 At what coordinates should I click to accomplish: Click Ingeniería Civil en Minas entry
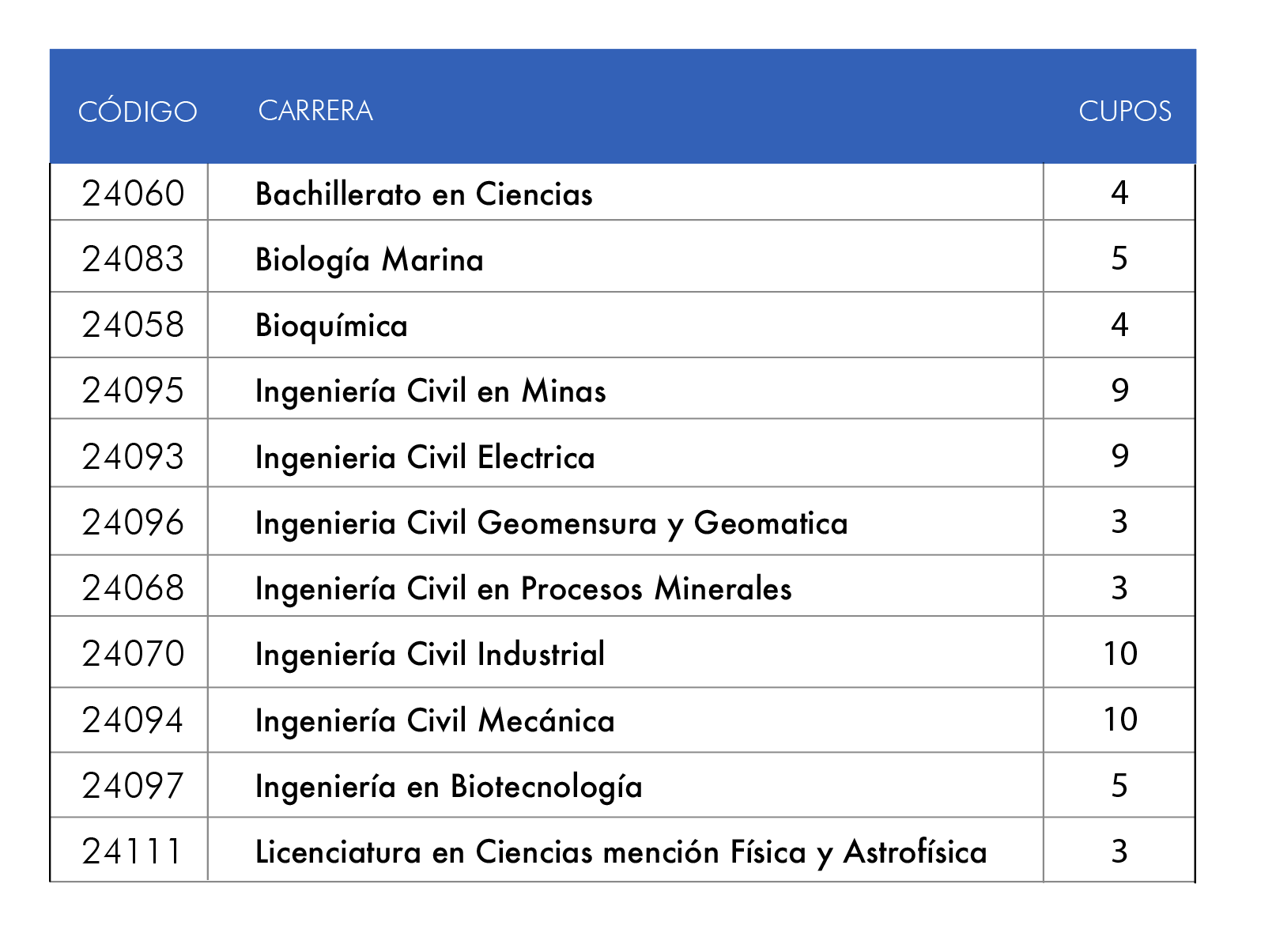[x=431, y=392]
